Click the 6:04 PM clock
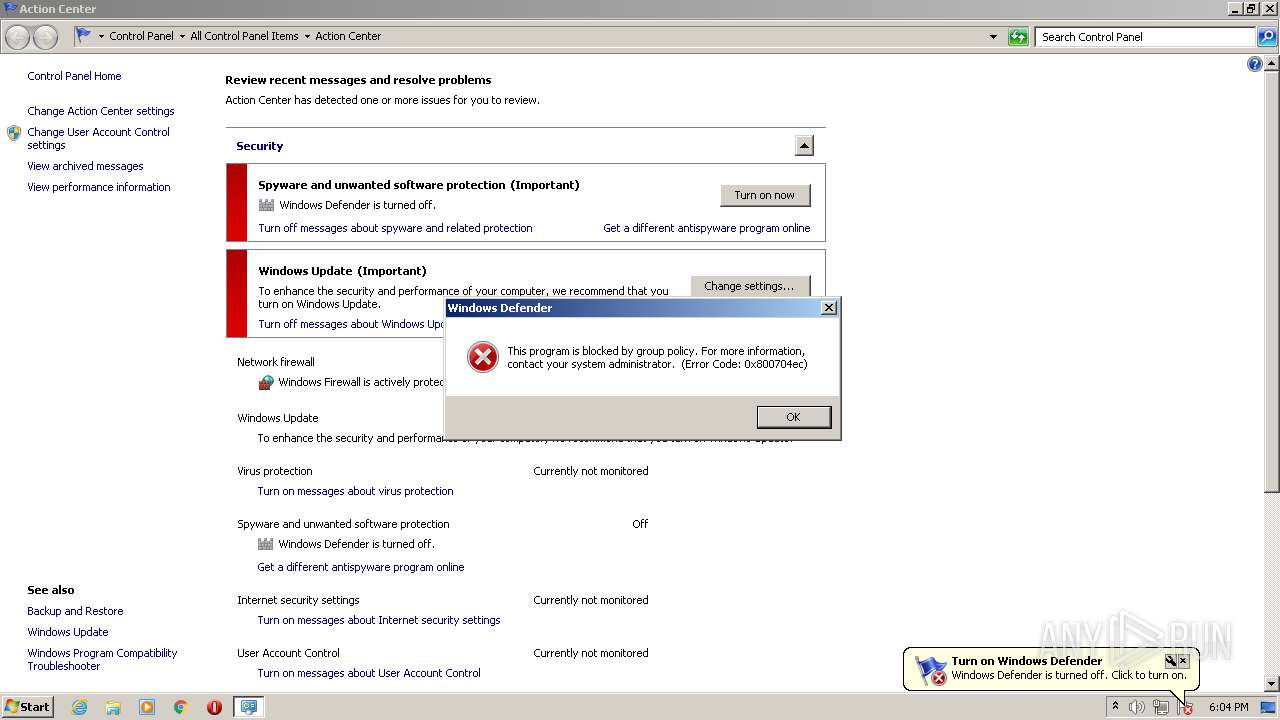 click(1228, 707)
